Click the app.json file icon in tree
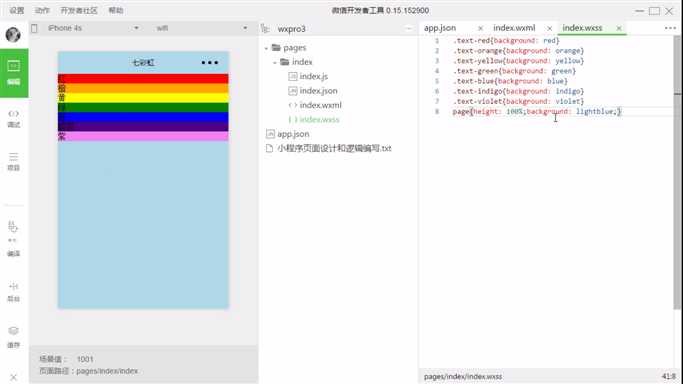Screen dimensions: 683x384 [270, 134]
